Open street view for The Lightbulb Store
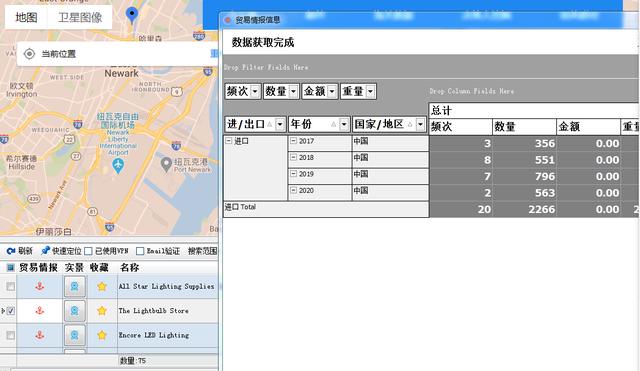640x371 pixels. click(x=75, y=311)
